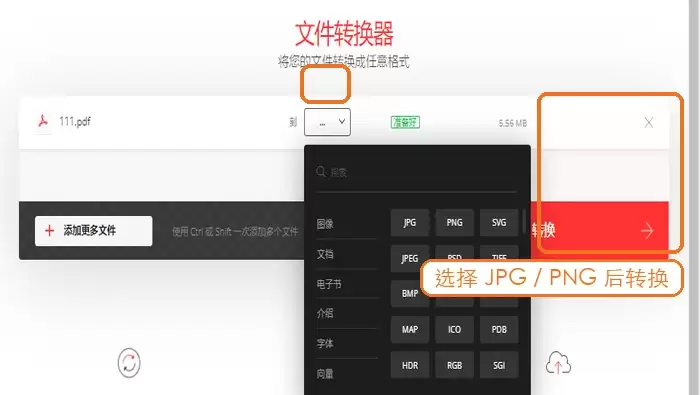Choose PDB format

pyautogui.click(x=499, y=329)
